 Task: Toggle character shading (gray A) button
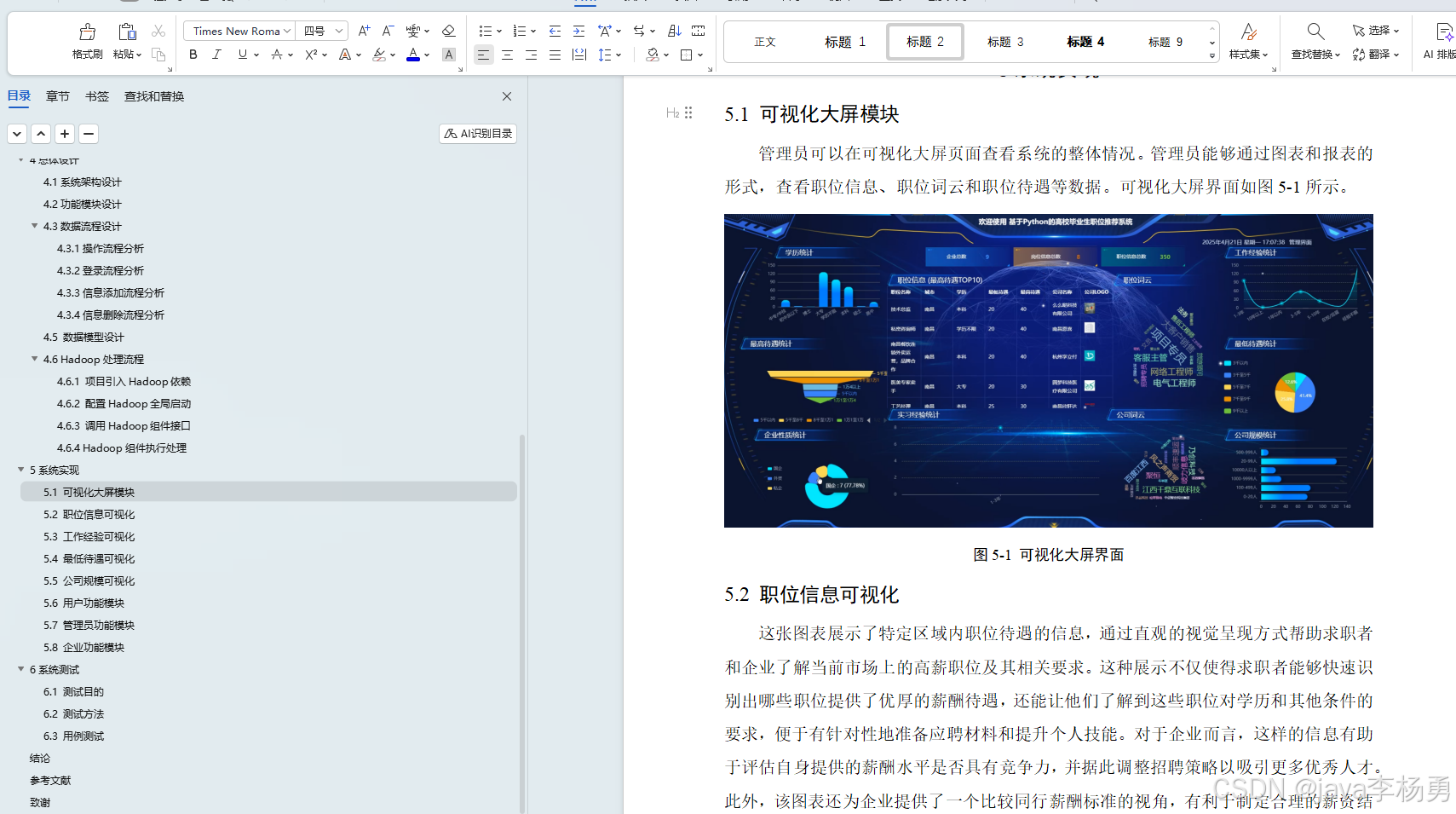(449, 55)
